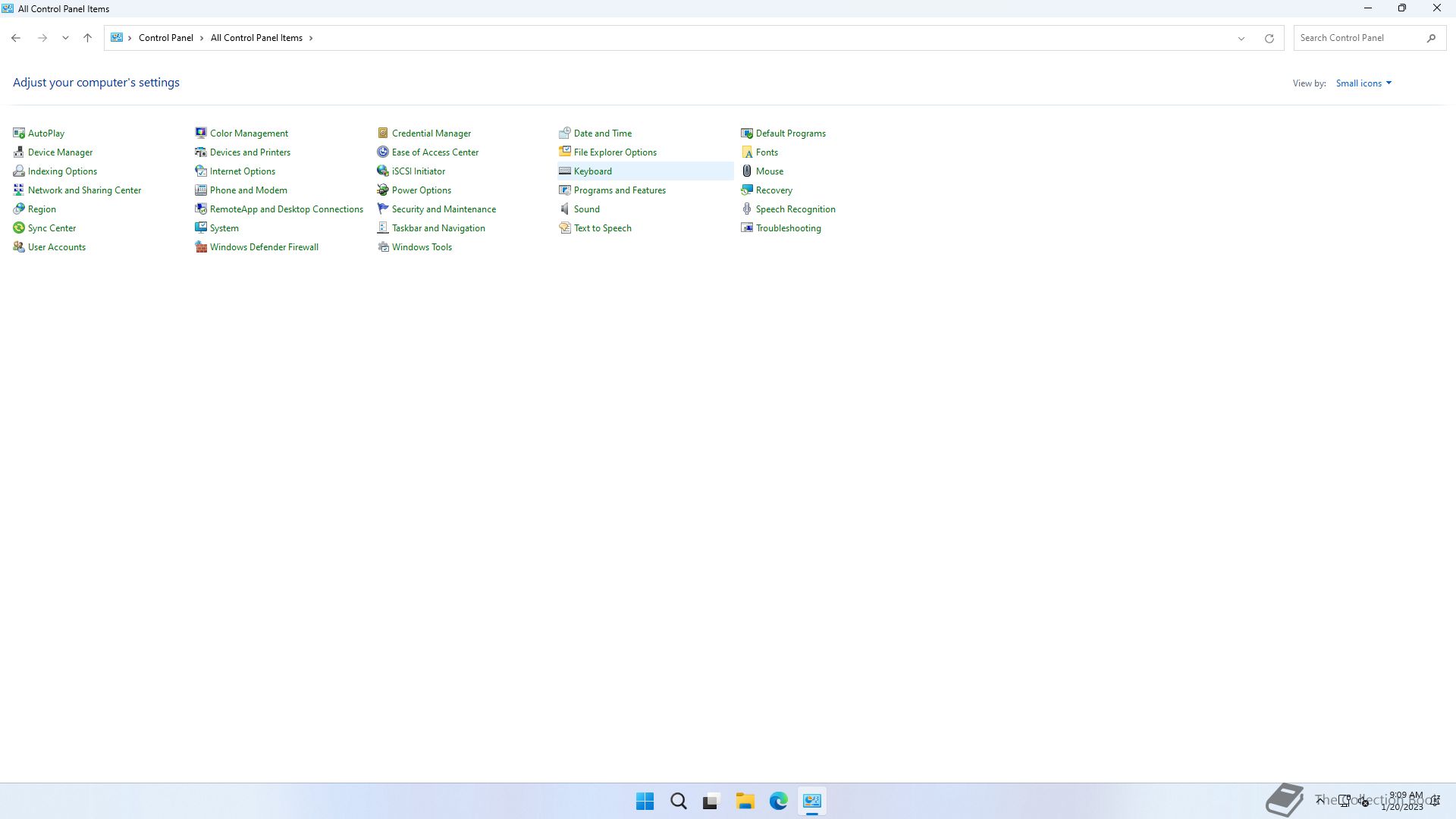Image resolution: width=1456 pixels, height=819 pixels.
Task: Open the Power Options icon
Action: point(383,190)
